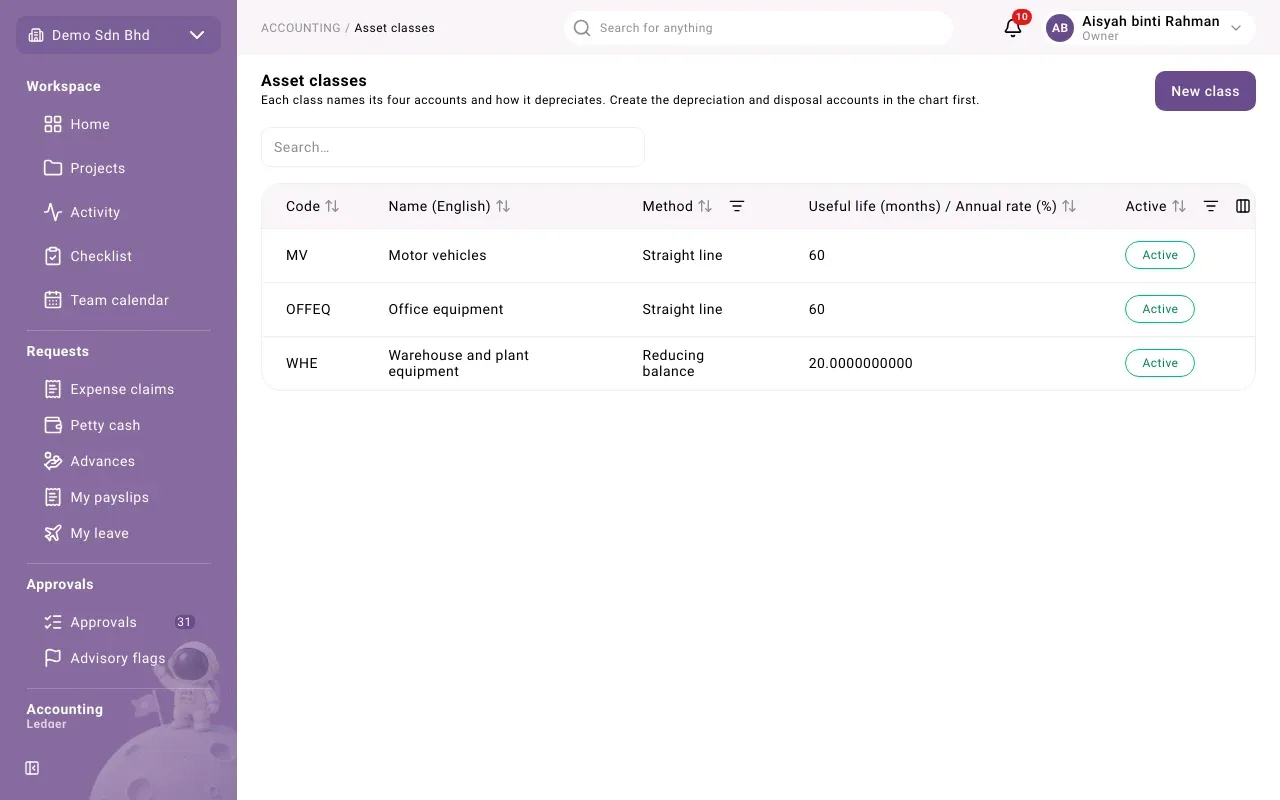This screenshot has height=800, width=1280.
Task: Open the Active column filter
Action: 1211,206
